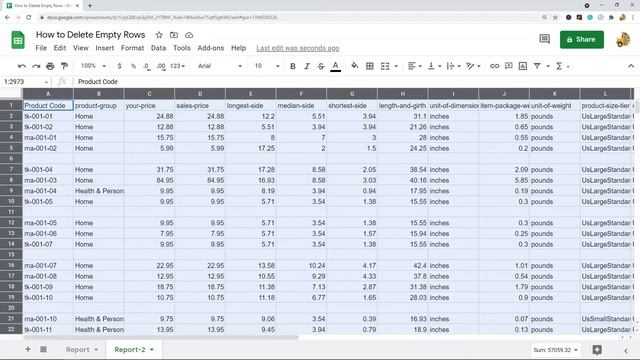Open last edit version history link
This screenshot has width=640, height=360.
pyautogui.click(x=298, y=48)
